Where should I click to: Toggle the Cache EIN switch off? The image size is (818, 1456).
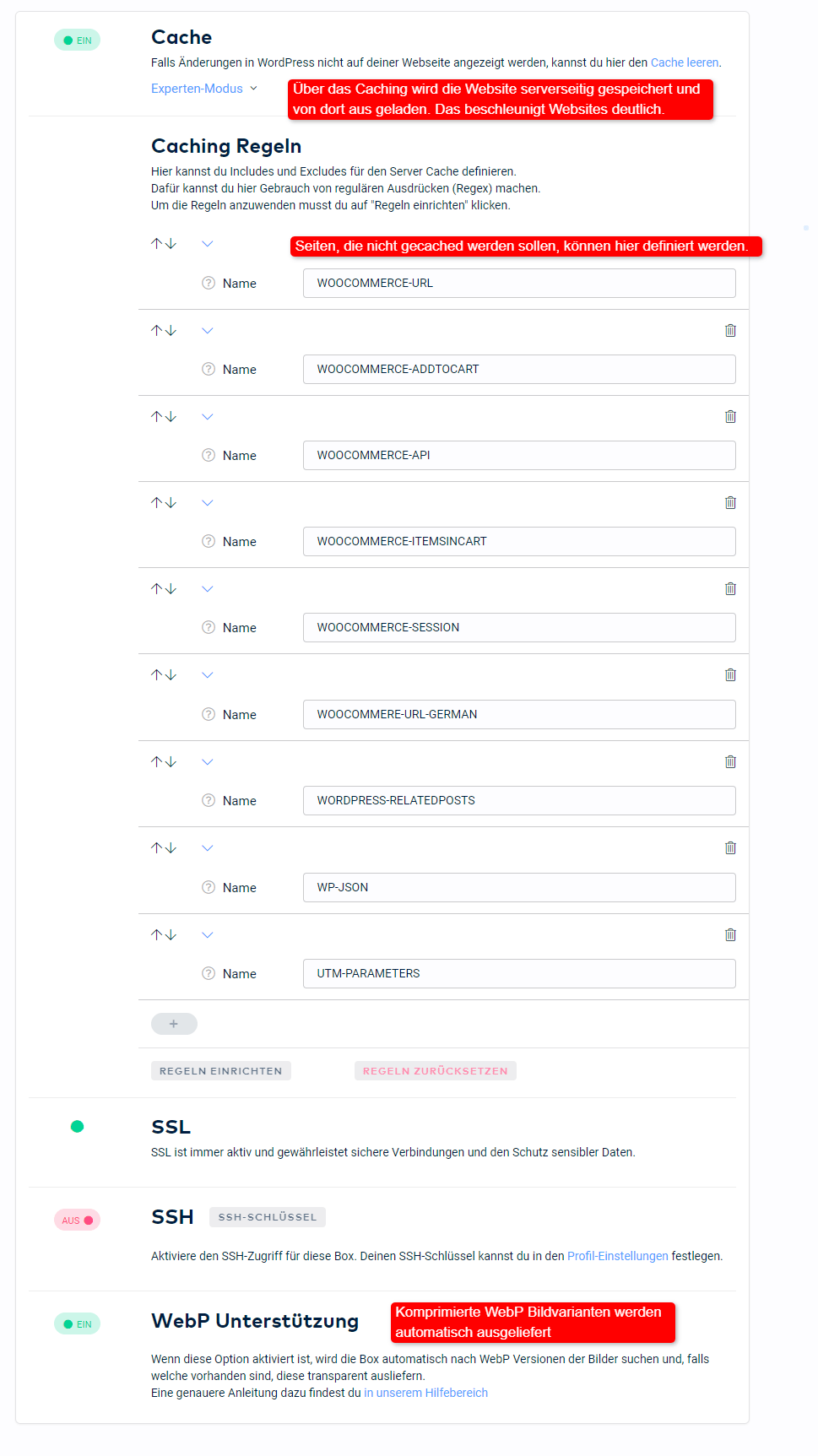point(77,41)
